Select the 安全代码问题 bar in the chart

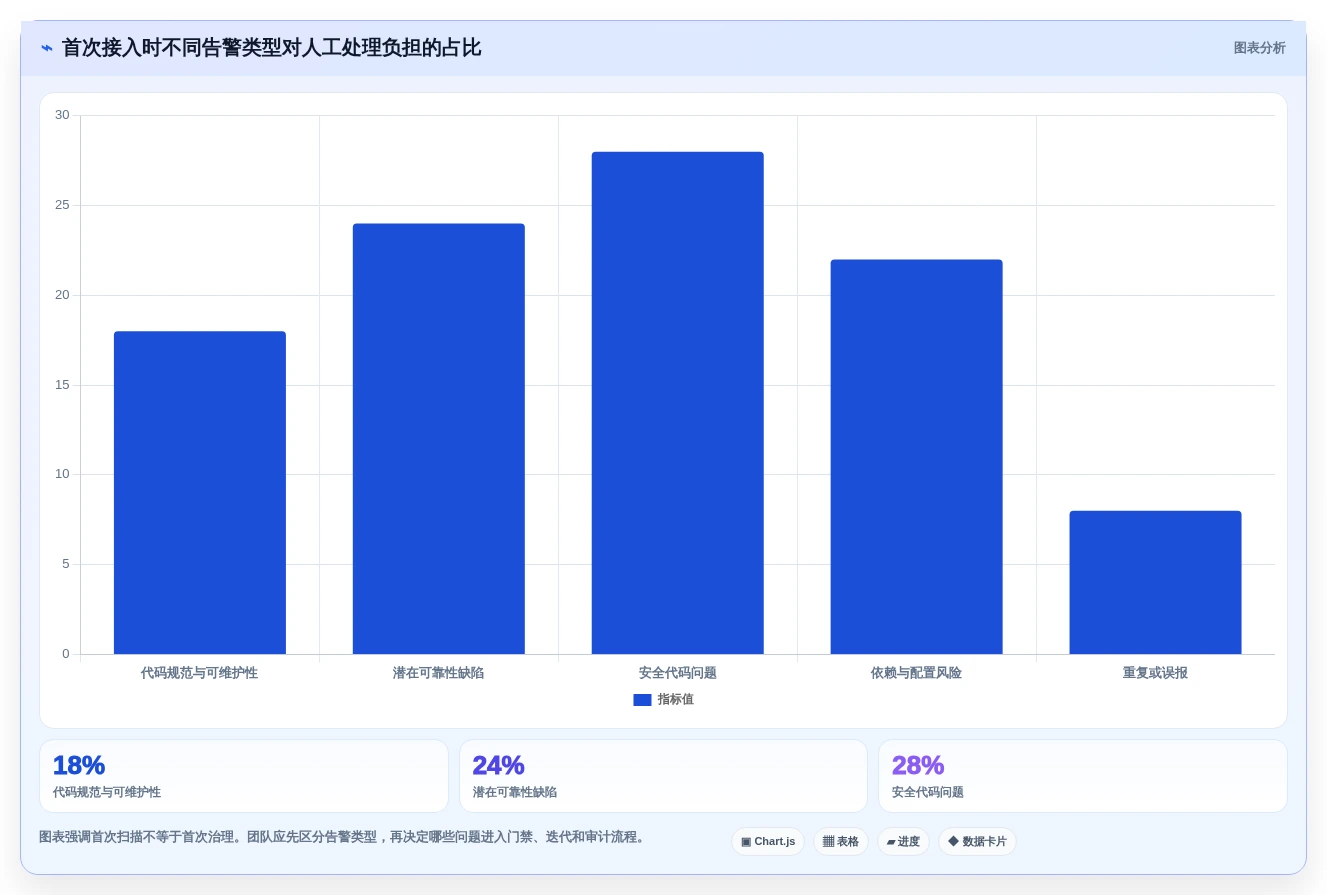pyautogui.click(x=678, y=403)
